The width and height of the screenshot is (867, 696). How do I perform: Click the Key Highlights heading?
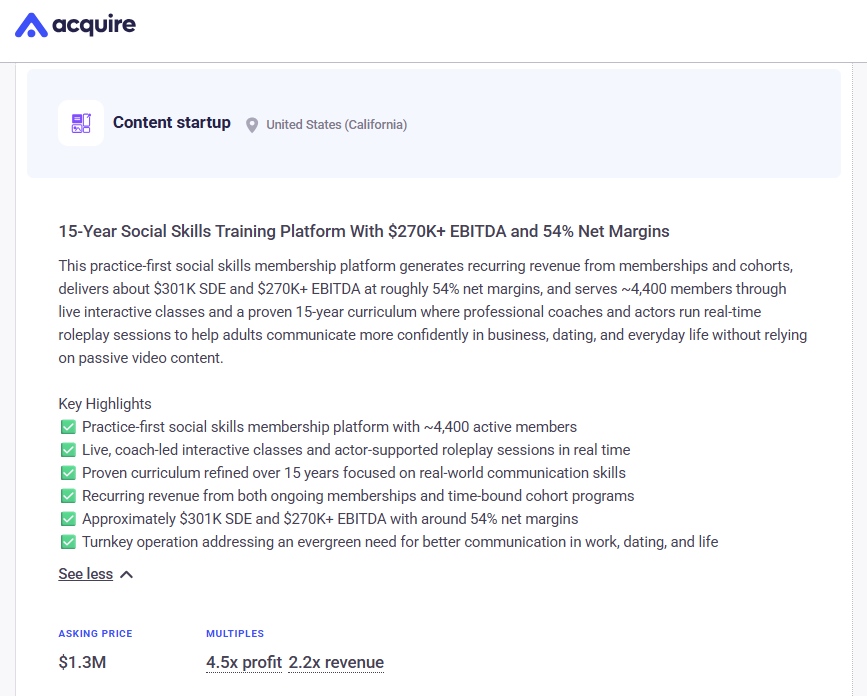pos(105,404)
